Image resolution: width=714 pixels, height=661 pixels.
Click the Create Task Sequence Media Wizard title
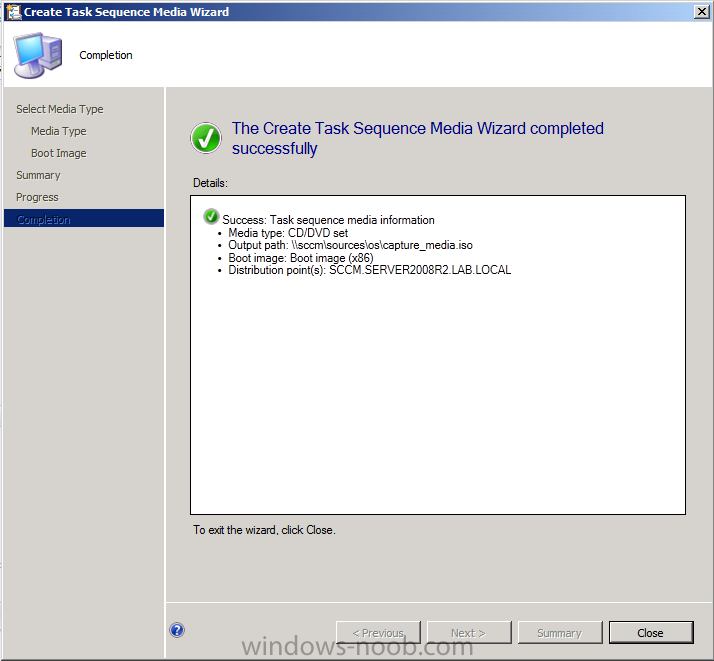127,12
